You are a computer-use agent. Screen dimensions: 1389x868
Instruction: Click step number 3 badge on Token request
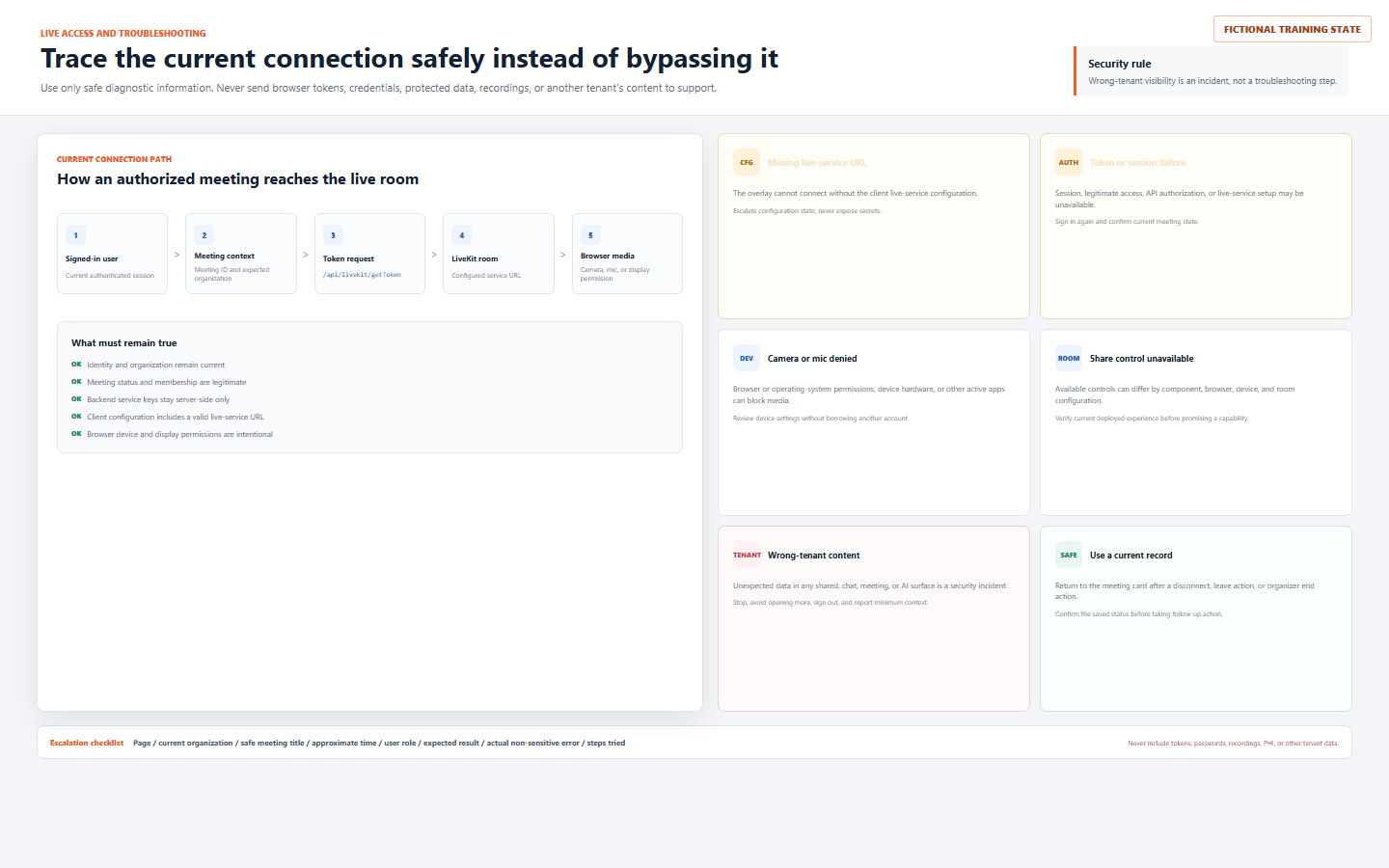point(333,235)
